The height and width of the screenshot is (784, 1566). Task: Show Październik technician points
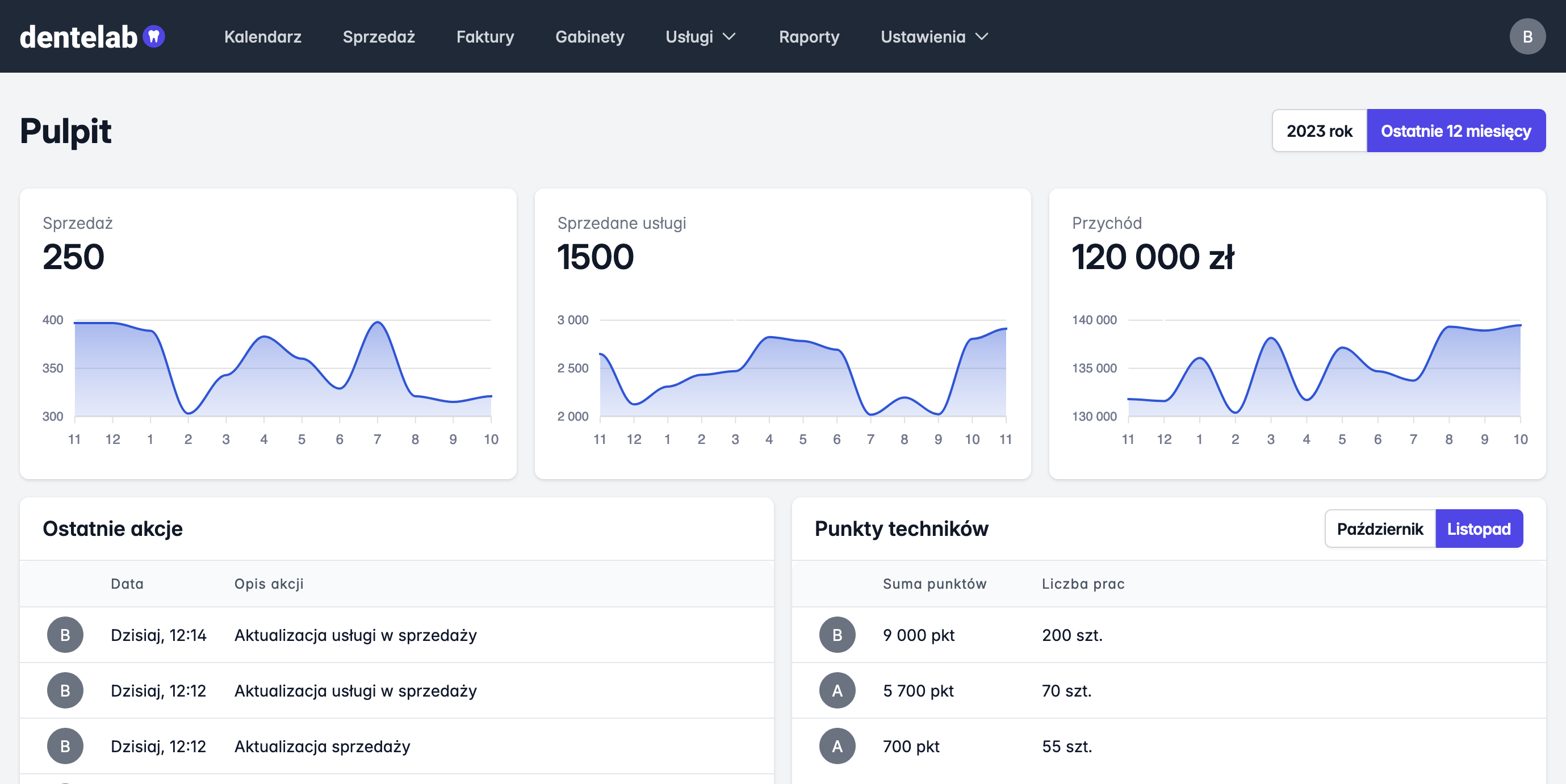pyautogui.click(x=1380, y=529)
